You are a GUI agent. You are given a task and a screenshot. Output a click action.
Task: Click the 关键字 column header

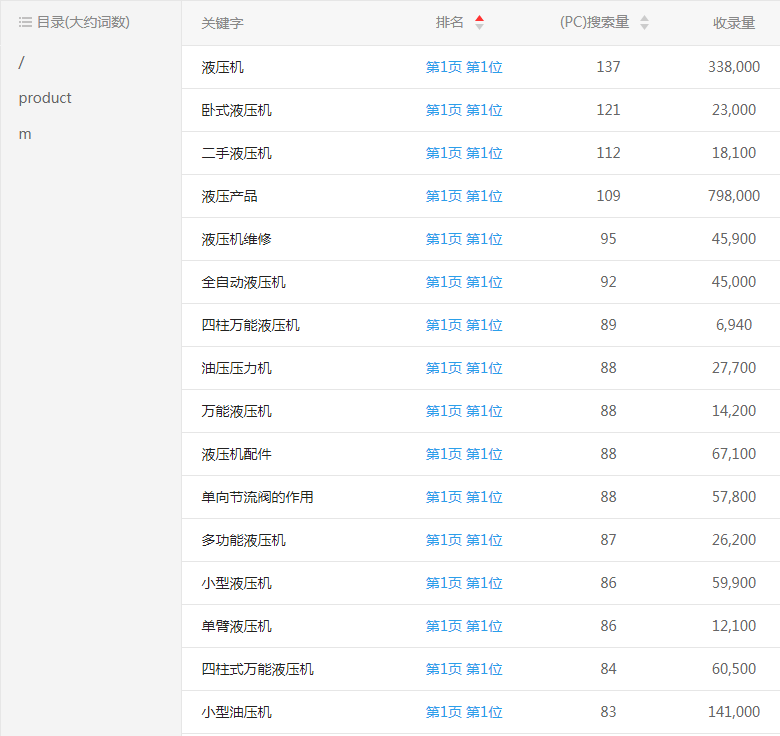tap(222, 22)
